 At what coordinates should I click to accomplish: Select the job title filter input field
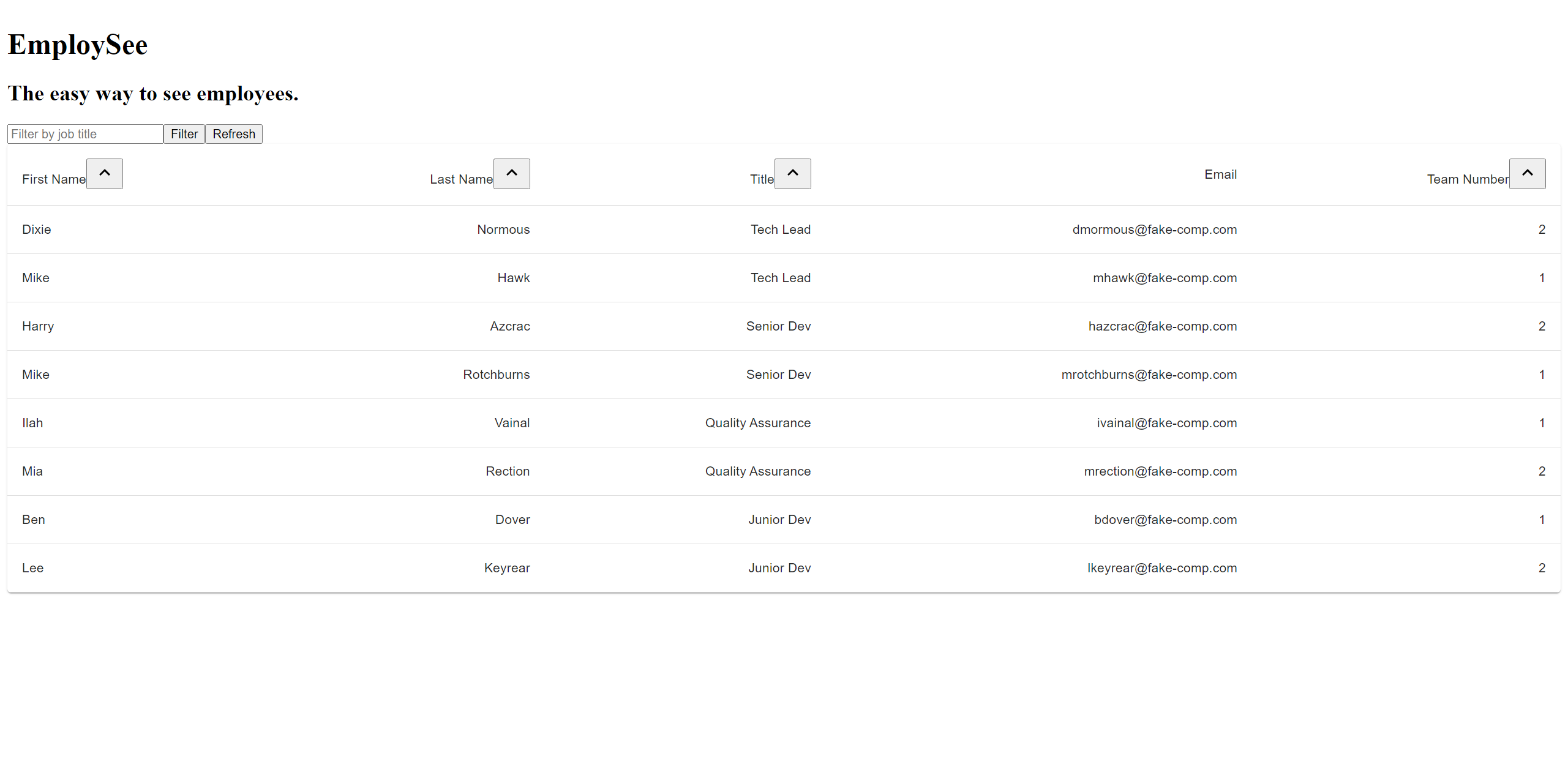(x=85, y=134)
